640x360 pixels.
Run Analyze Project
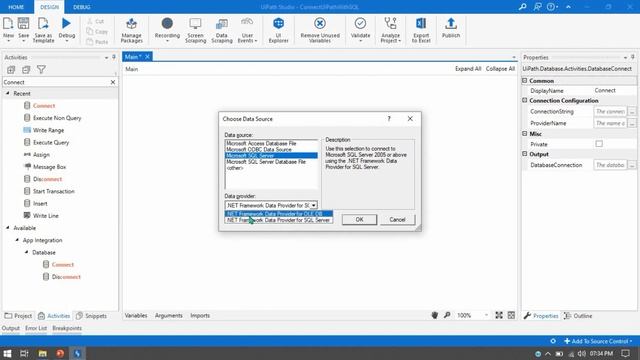(391, 30)
